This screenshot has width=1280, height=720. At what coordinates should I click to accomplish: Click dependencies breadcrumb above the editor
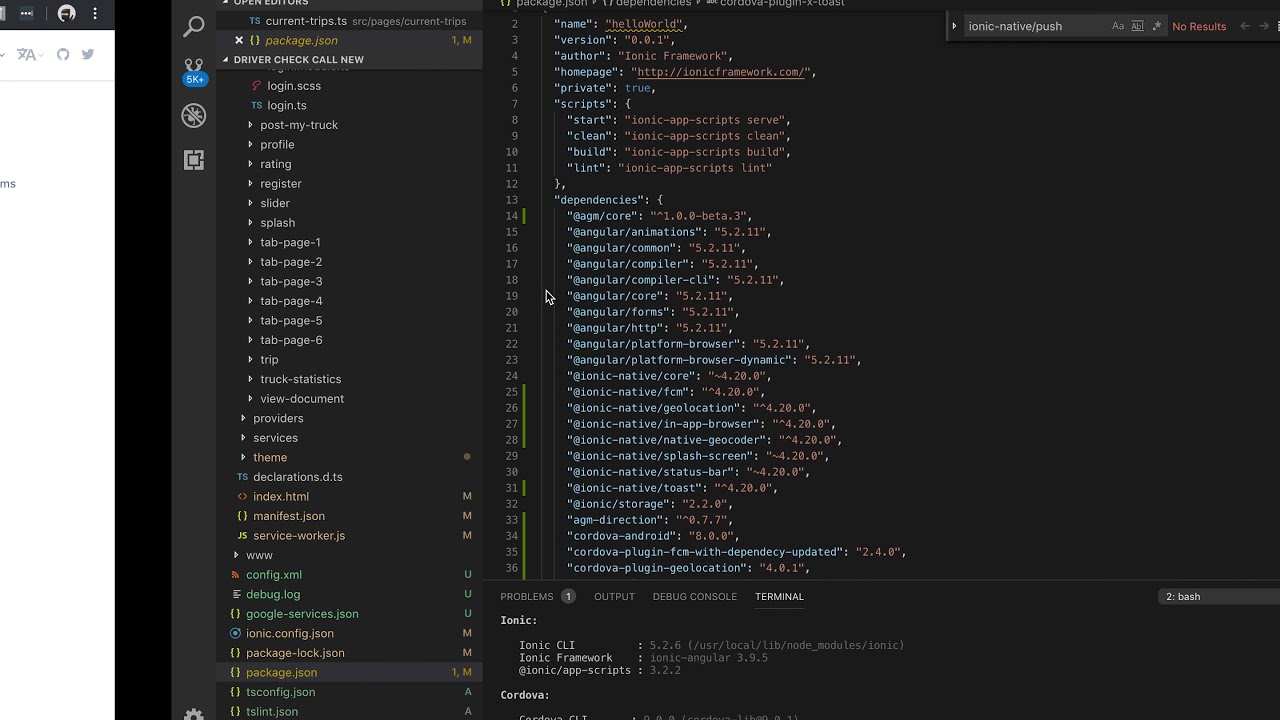653,3
